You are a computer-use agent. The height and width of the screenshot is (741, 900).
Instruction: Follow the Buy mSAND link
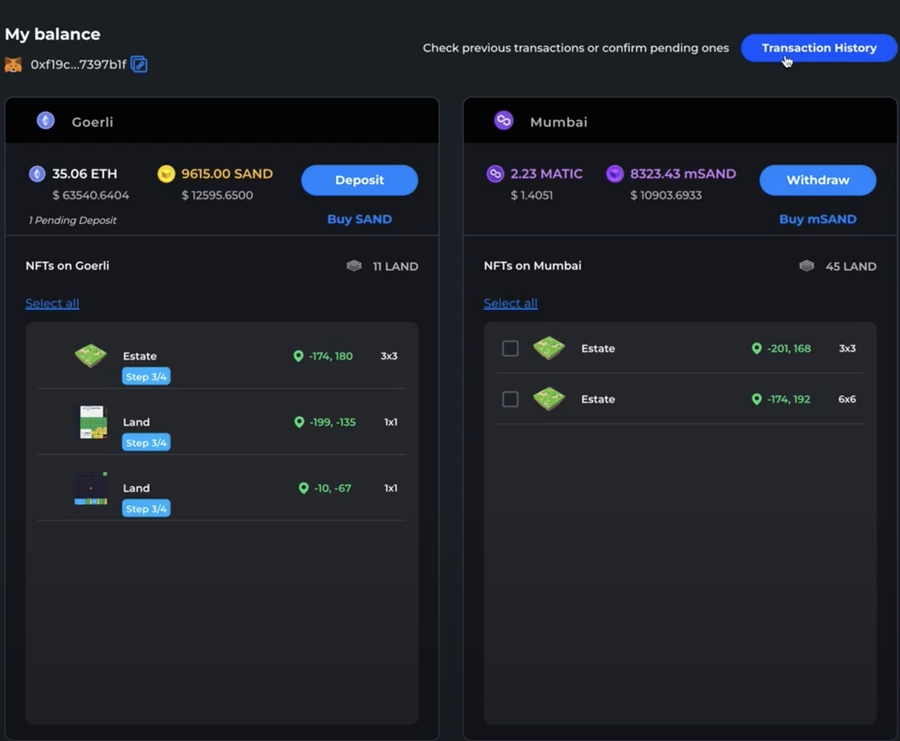point(817,219)
